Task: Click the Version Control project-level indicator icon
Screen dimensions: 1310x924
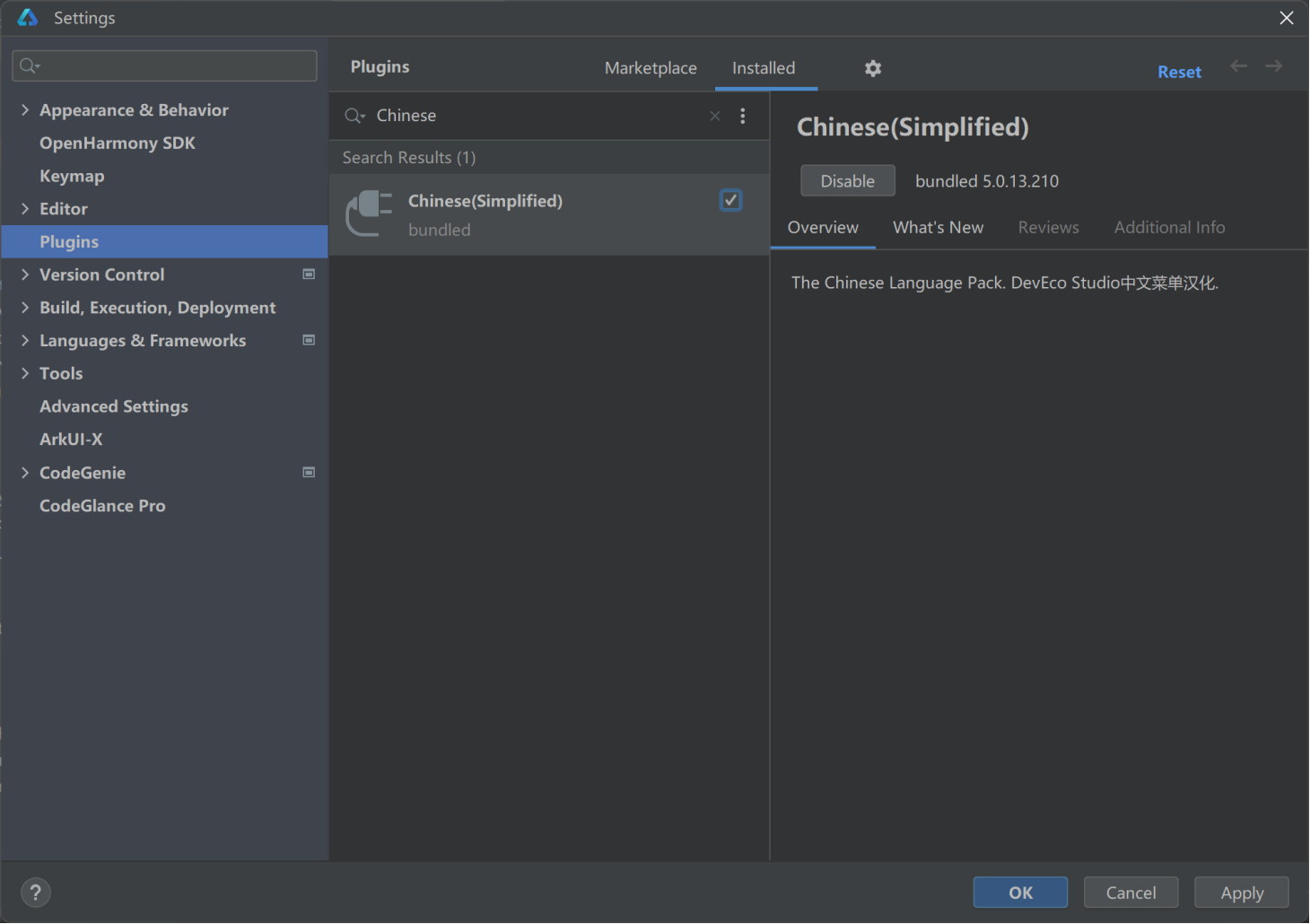Action: click(309, 275)
